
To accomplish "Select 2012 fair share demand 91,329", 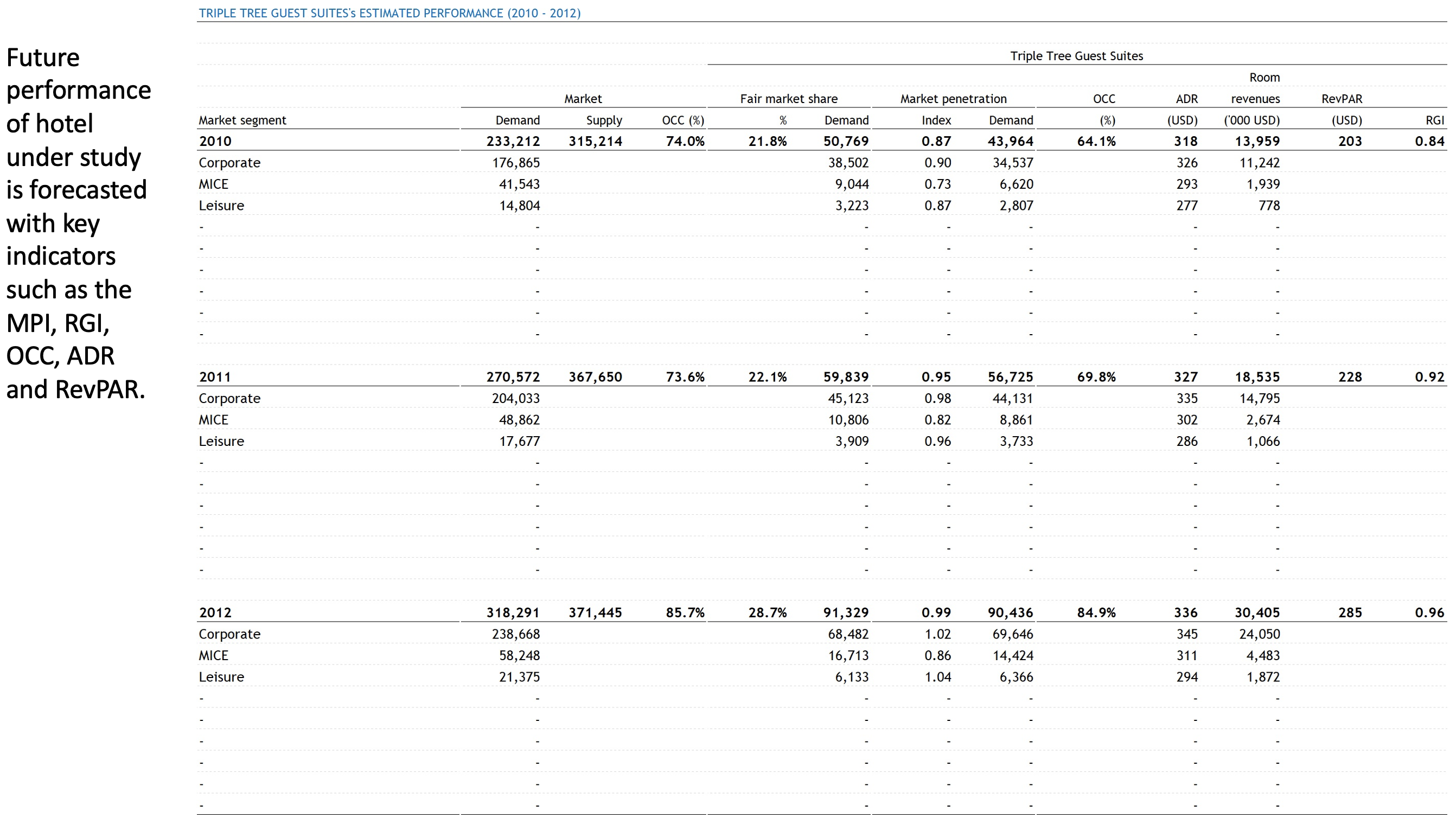I will pyautogui.click(x=846, y=613).
